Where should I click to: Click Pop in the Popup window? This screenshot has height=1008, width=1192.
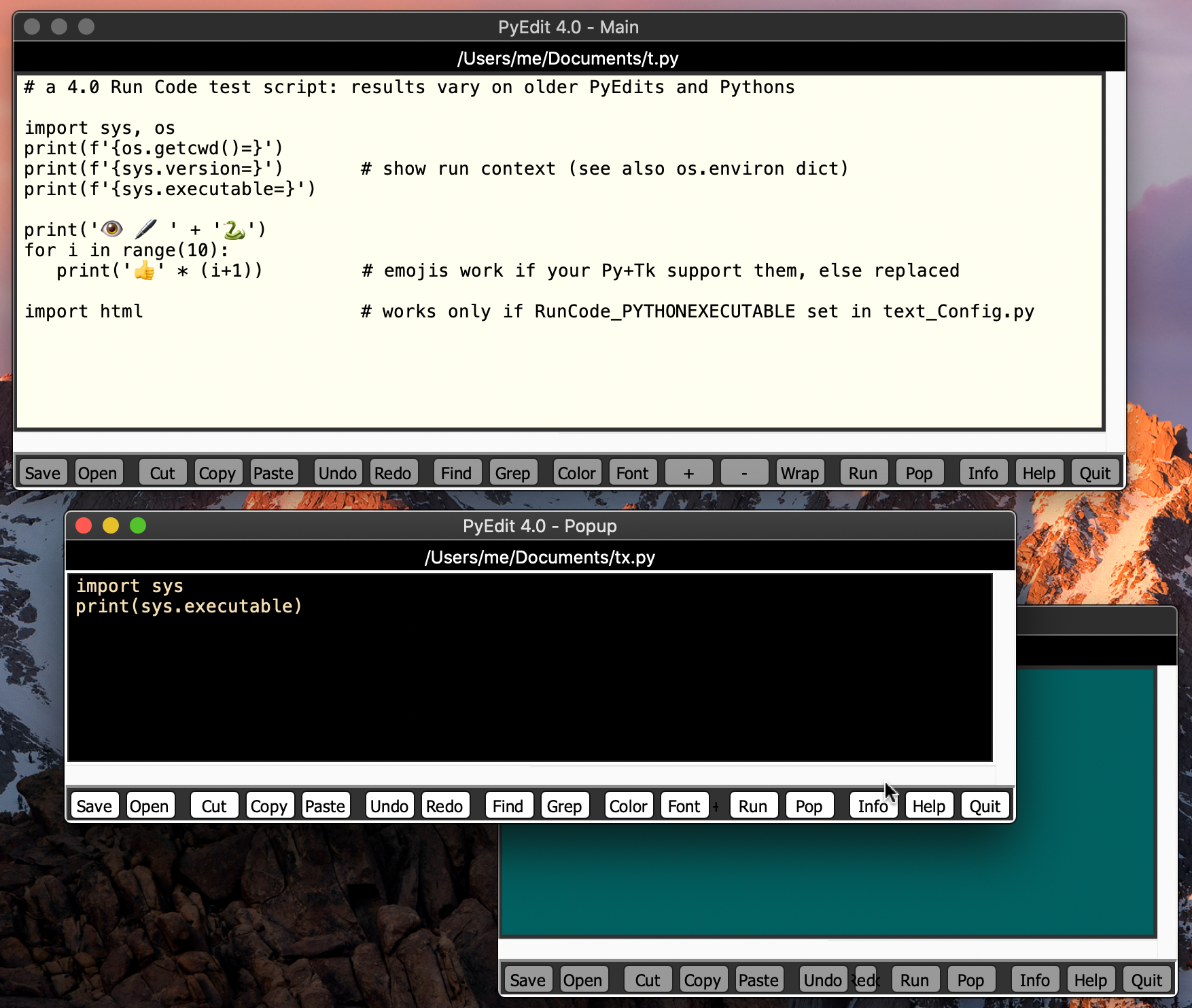point(809,805)
